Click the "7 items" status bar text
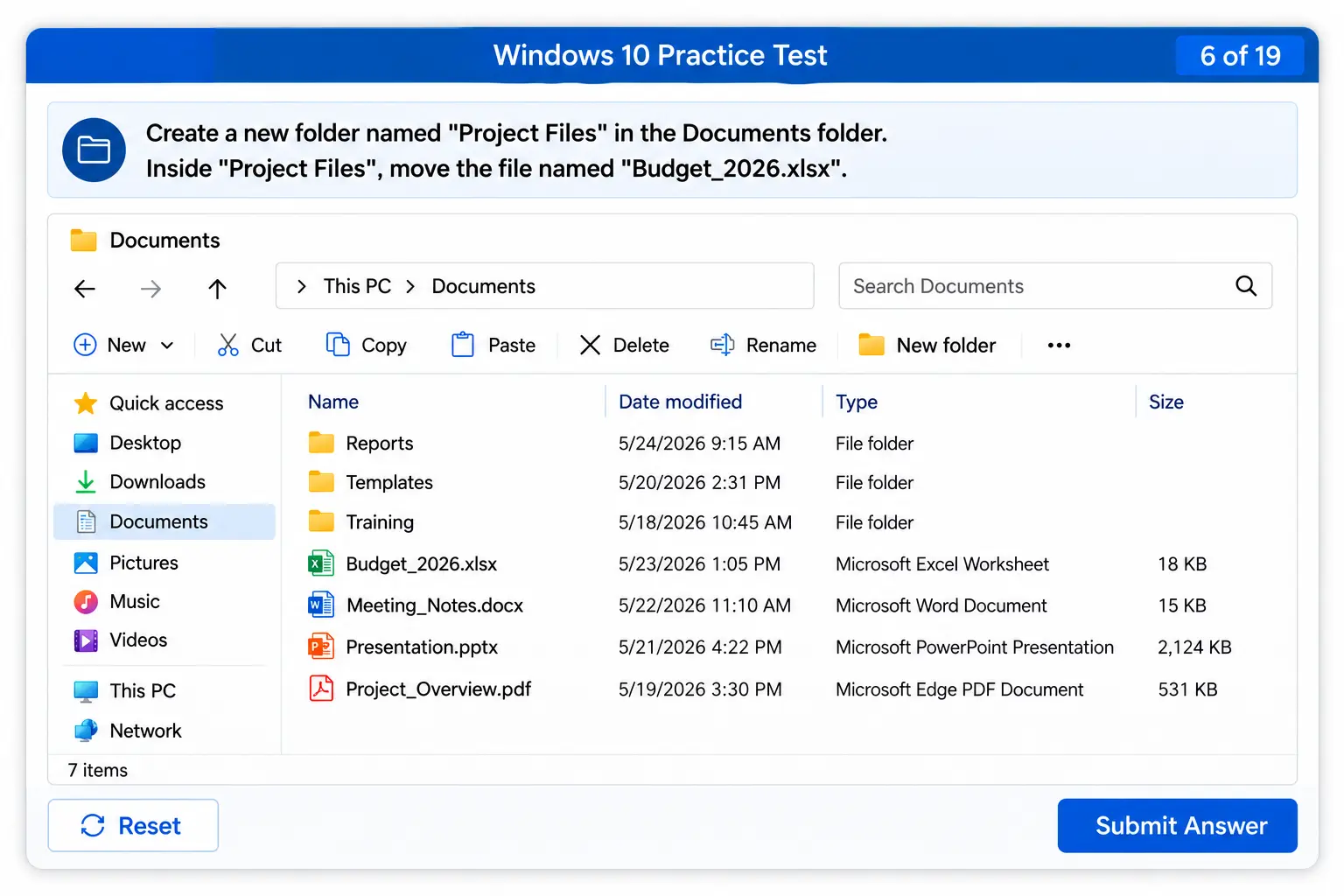The height and width of the screenshot is (896, 1344). pyautogui.click(x=98, y=770)
